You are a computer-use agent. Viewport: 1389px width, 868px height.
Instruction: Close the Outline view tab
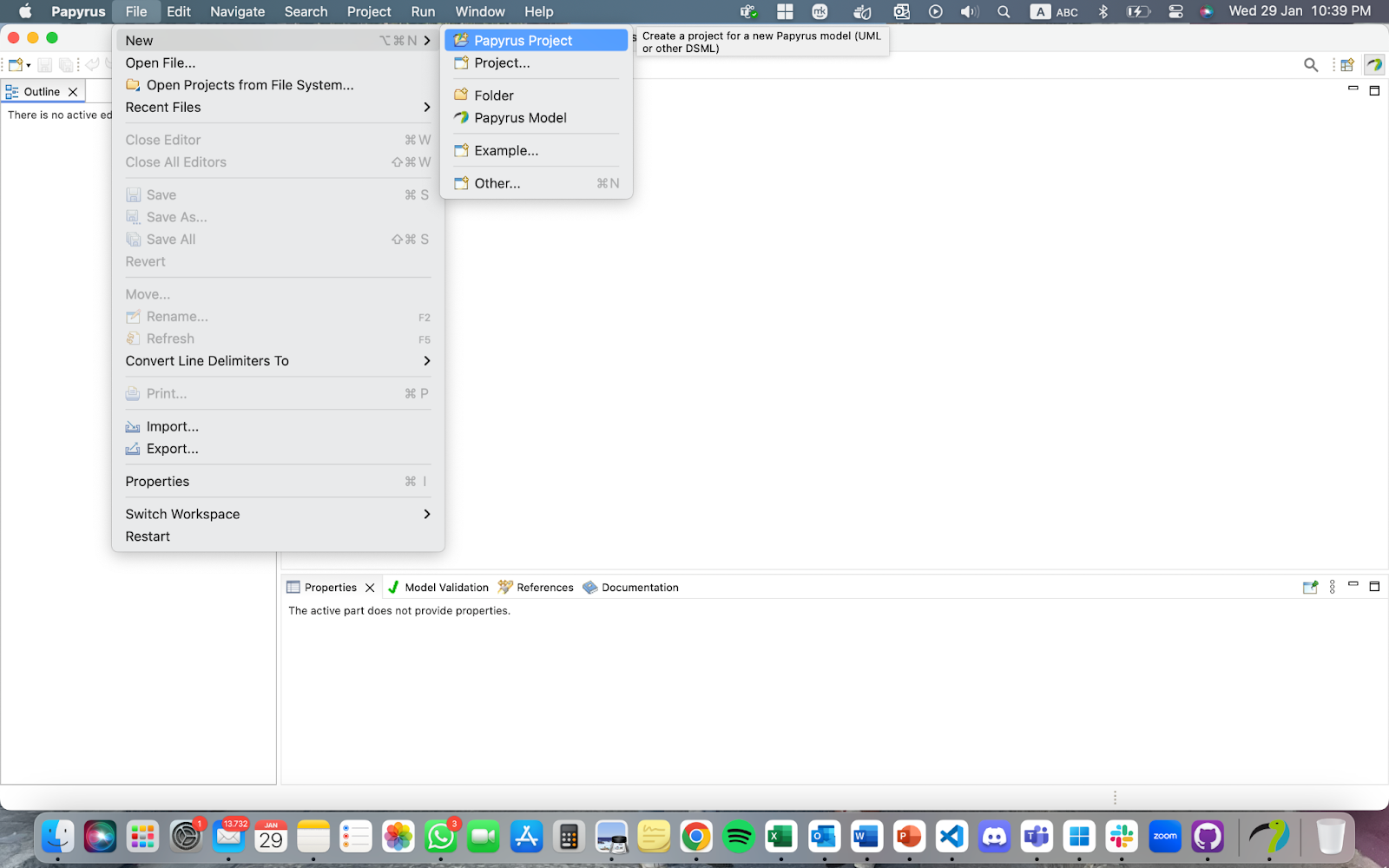pos(73,92)
